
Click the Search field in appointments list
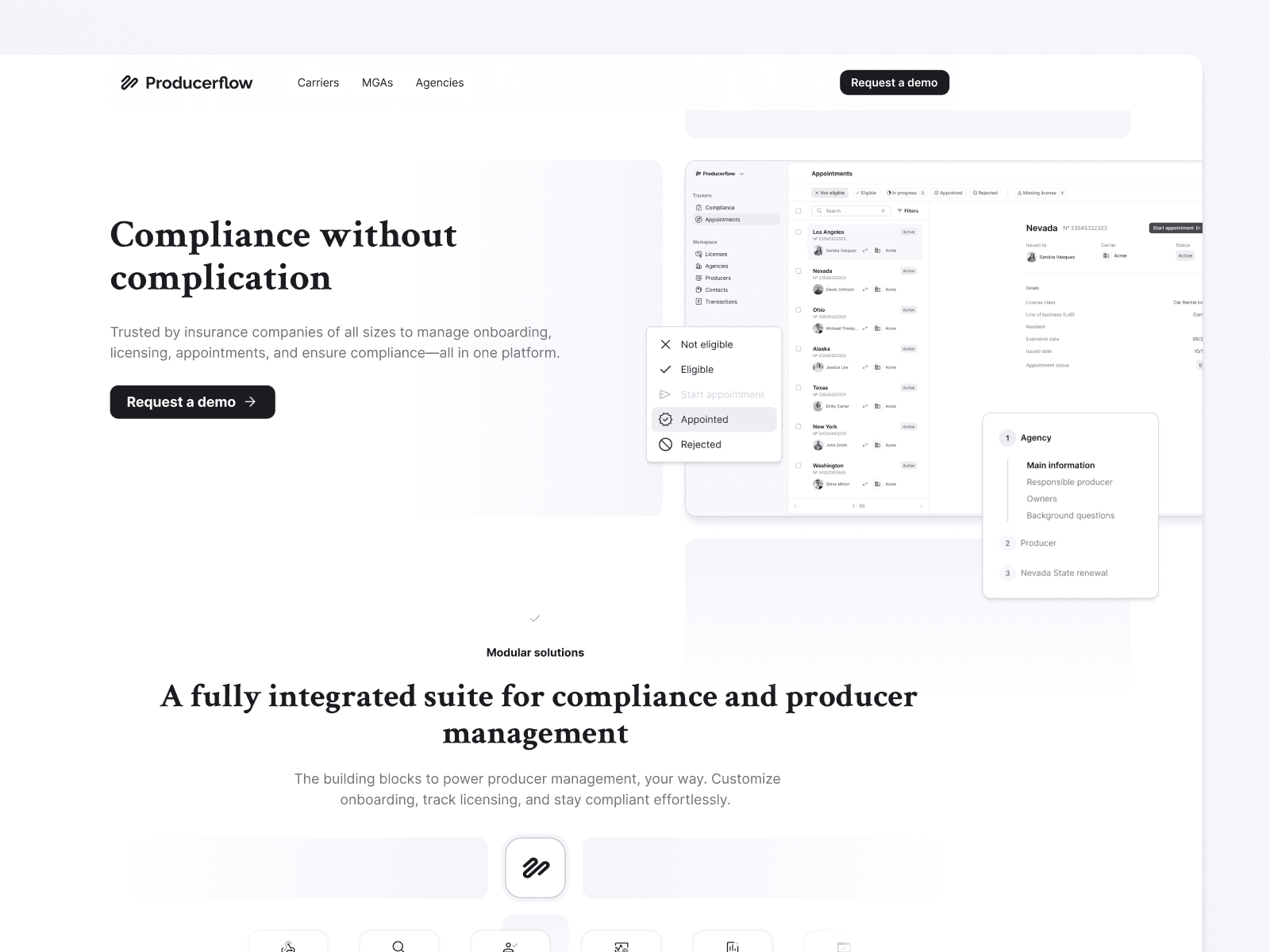(851, 211)
